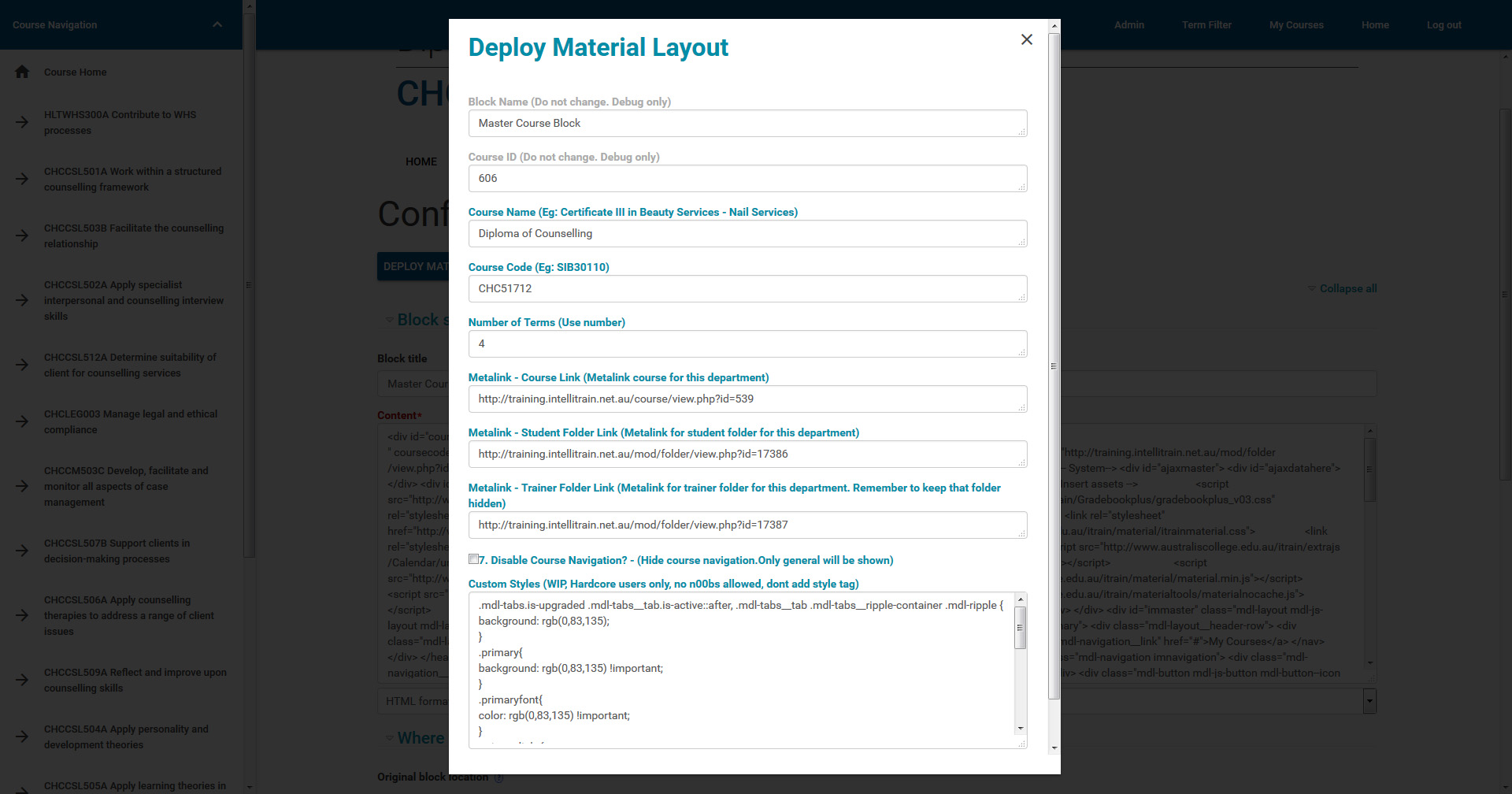Click arrow icon beside CHCCSL506A Apply counselling therapies
Image resolution: width=1512 pixels, height=794 pixels.
22,615
